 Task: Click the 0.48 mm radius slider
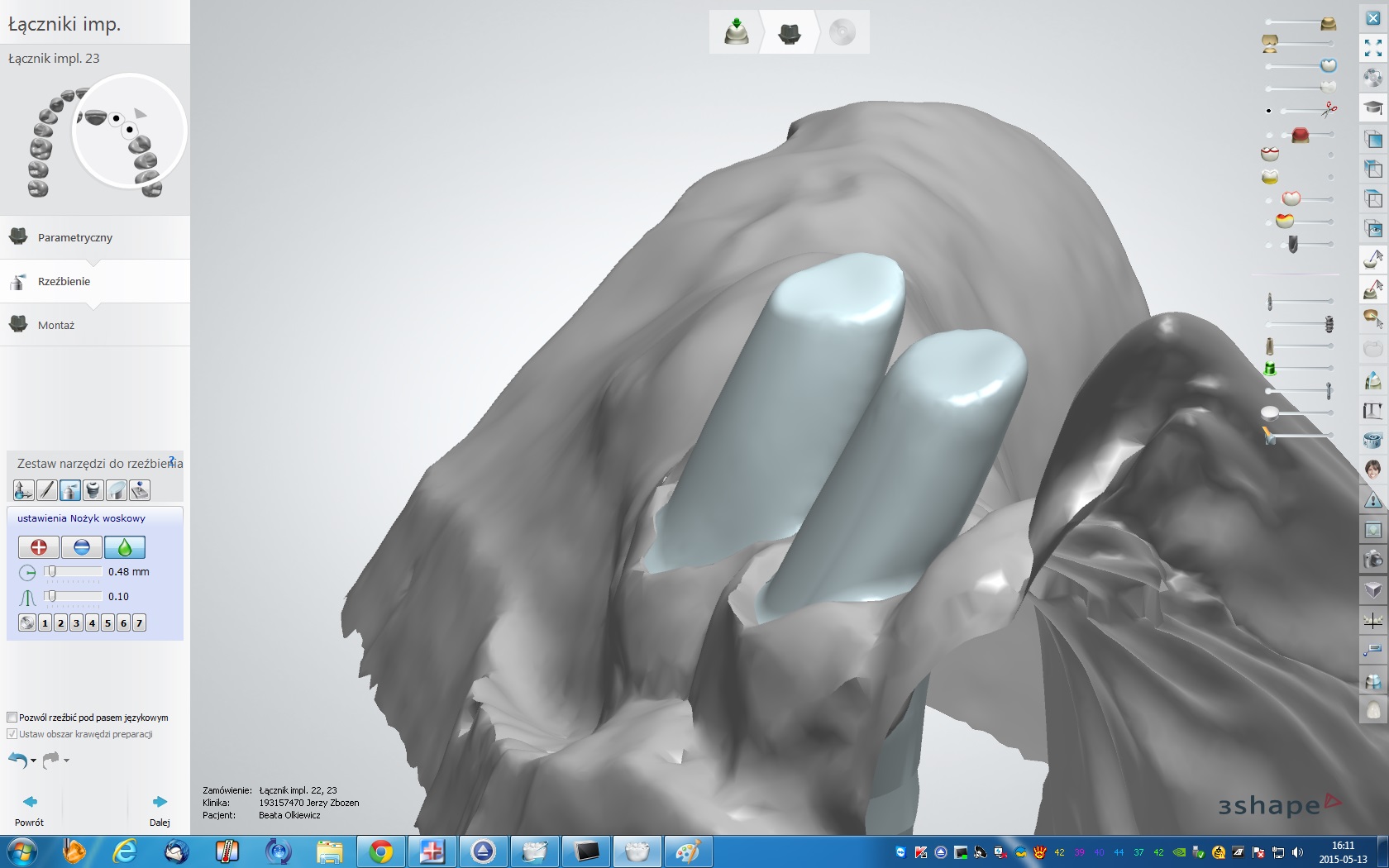[x=73, y=572]
